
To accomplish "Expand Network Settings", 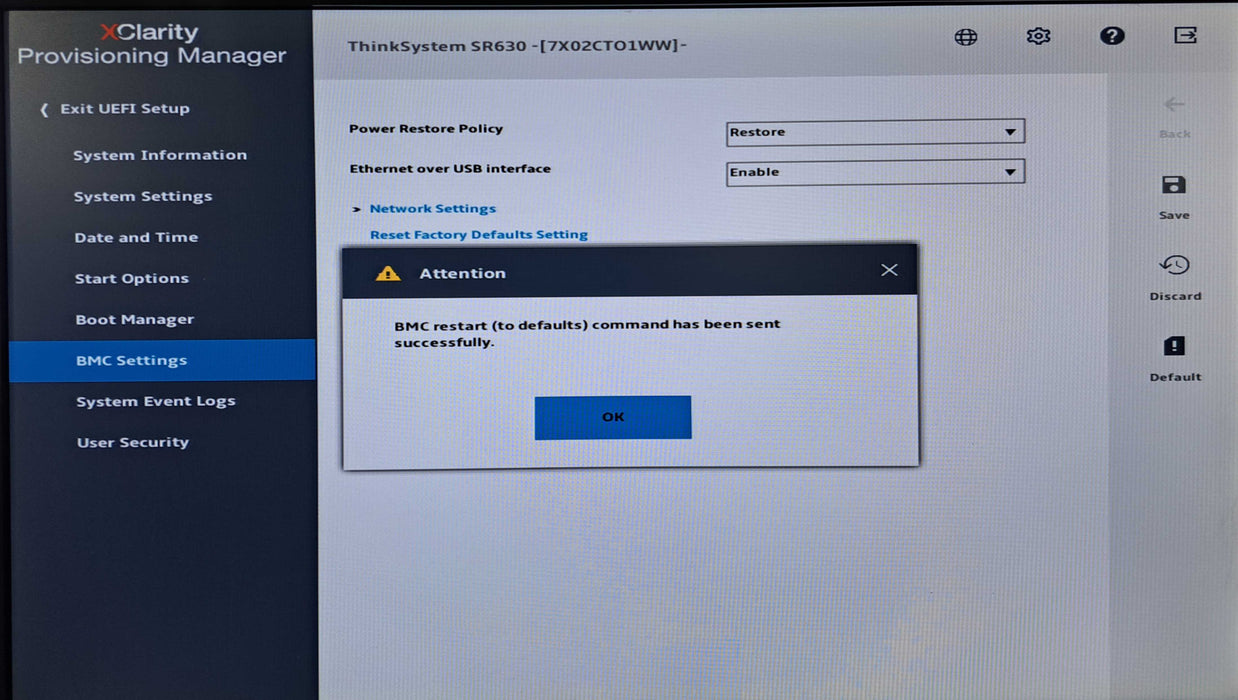I will [433, 209].
